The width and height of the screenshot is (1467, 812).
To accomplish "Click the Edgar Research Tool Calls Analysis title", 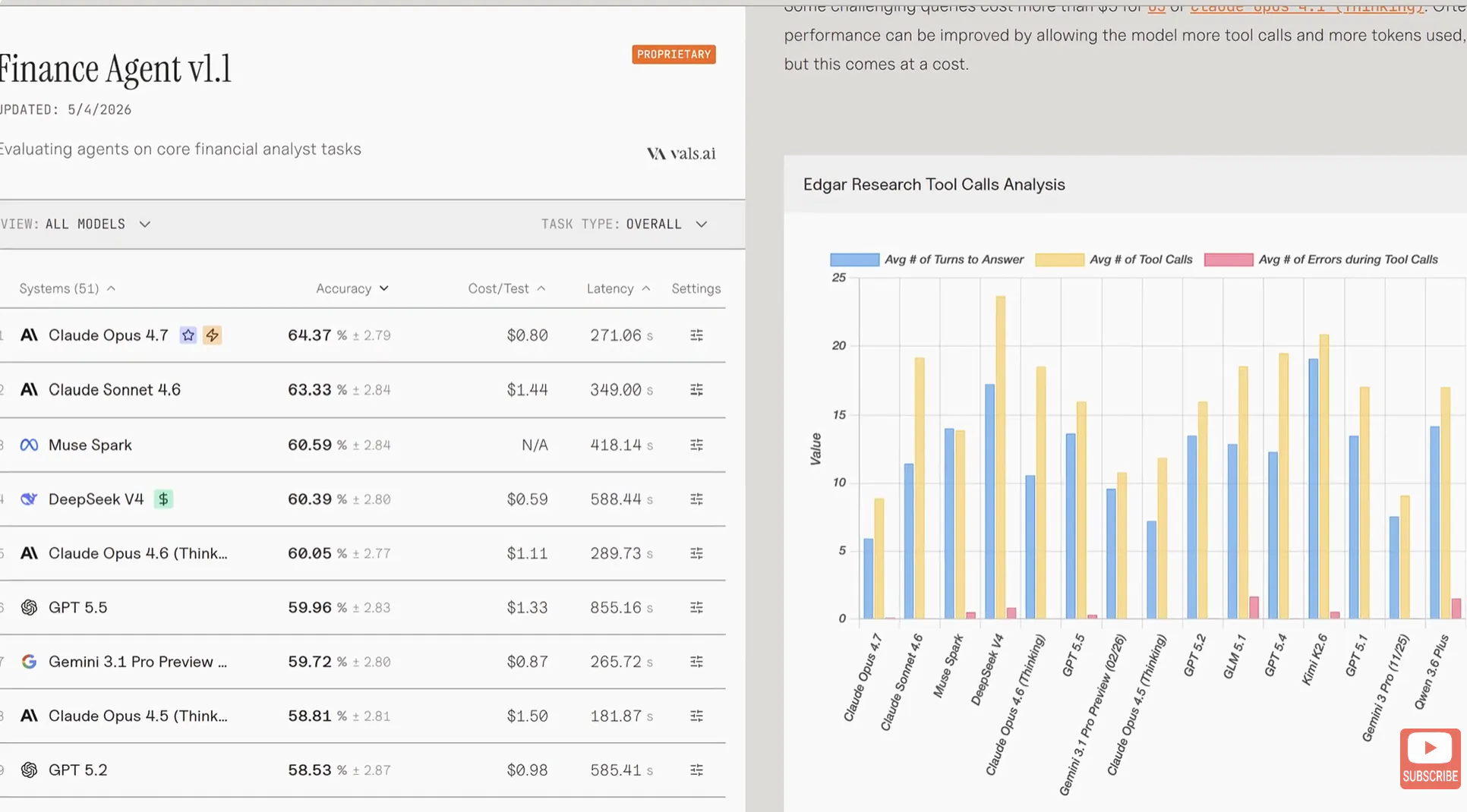I will [x=934, y=185].
